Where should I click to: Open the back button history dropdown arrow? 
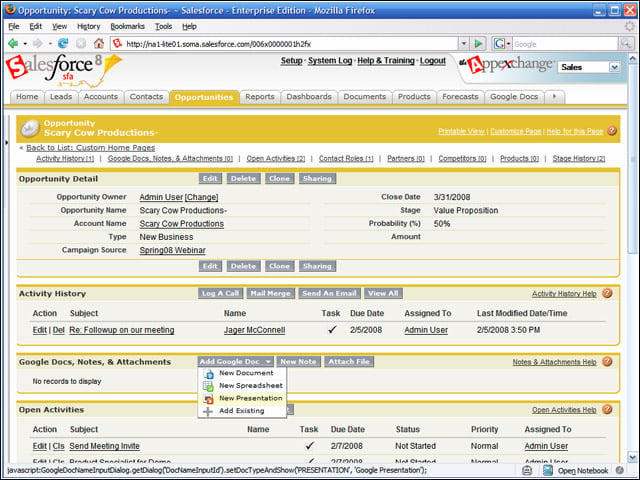25,44
